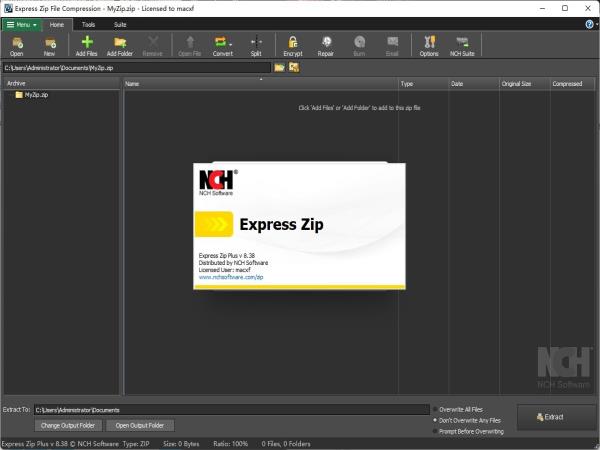Sort by the Date column header

[474, 84]
